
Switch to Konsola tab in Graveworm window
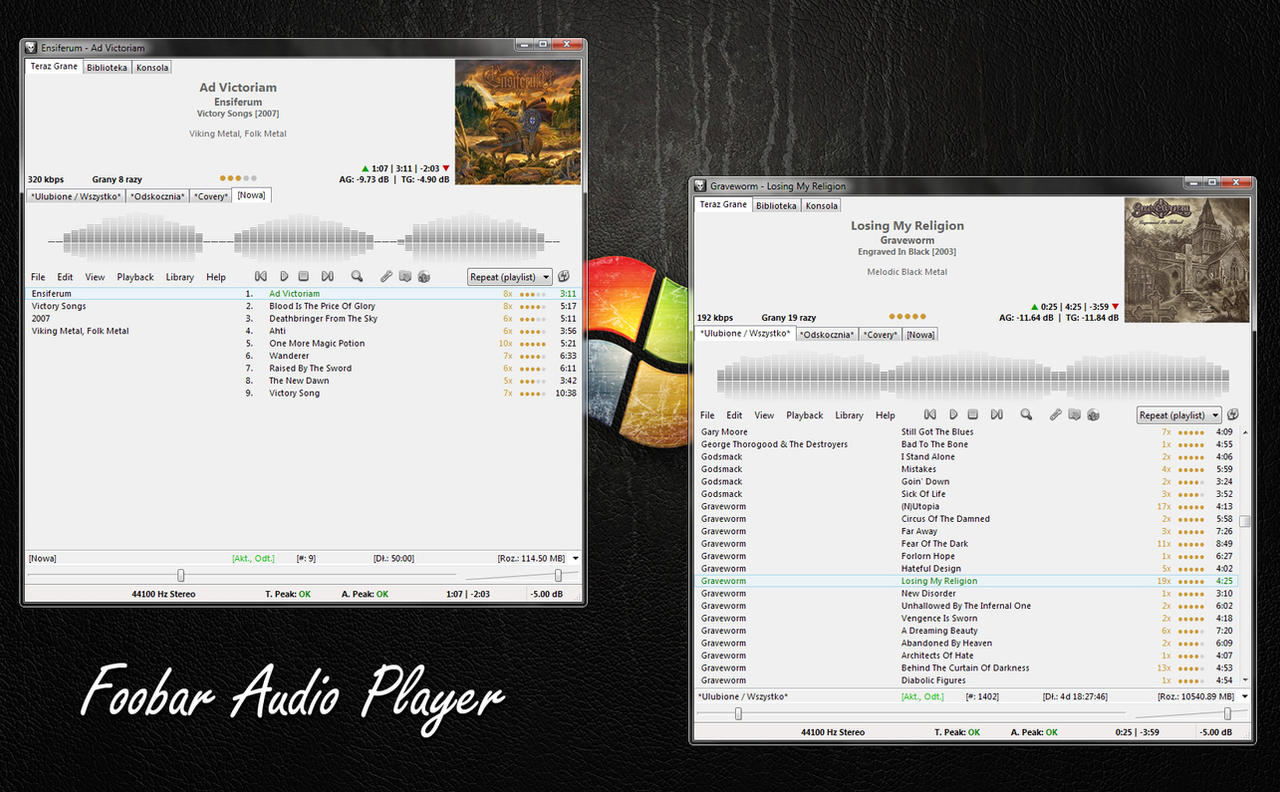[822, 205]
